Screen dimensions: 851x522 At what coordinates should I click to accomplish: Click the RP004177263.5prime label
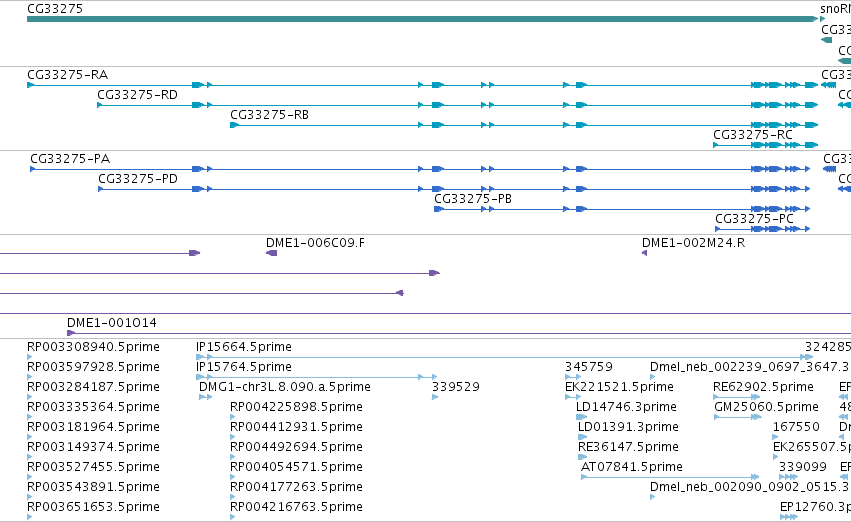[296, 487]
